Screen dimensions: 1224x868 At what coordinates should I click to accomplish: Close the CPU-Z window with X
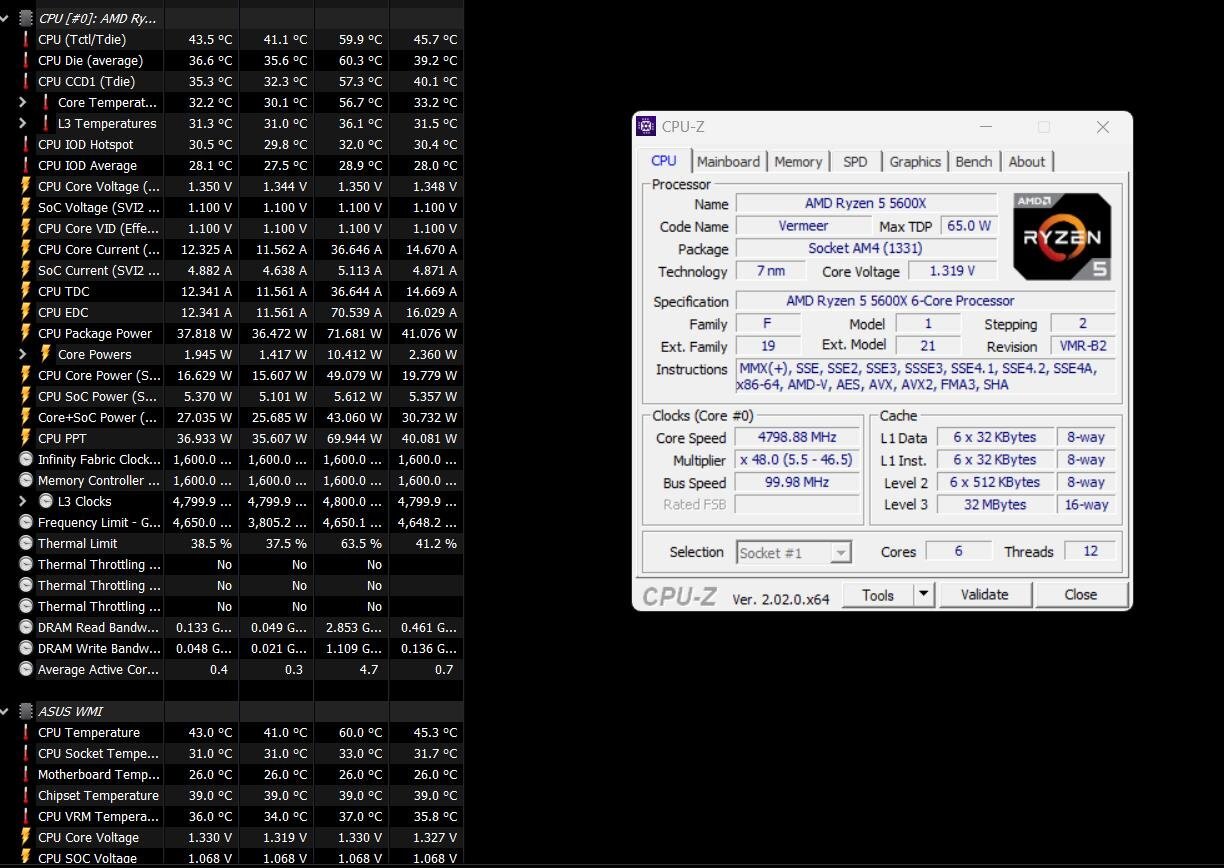pyautogui.click(x=1102, y=127)
